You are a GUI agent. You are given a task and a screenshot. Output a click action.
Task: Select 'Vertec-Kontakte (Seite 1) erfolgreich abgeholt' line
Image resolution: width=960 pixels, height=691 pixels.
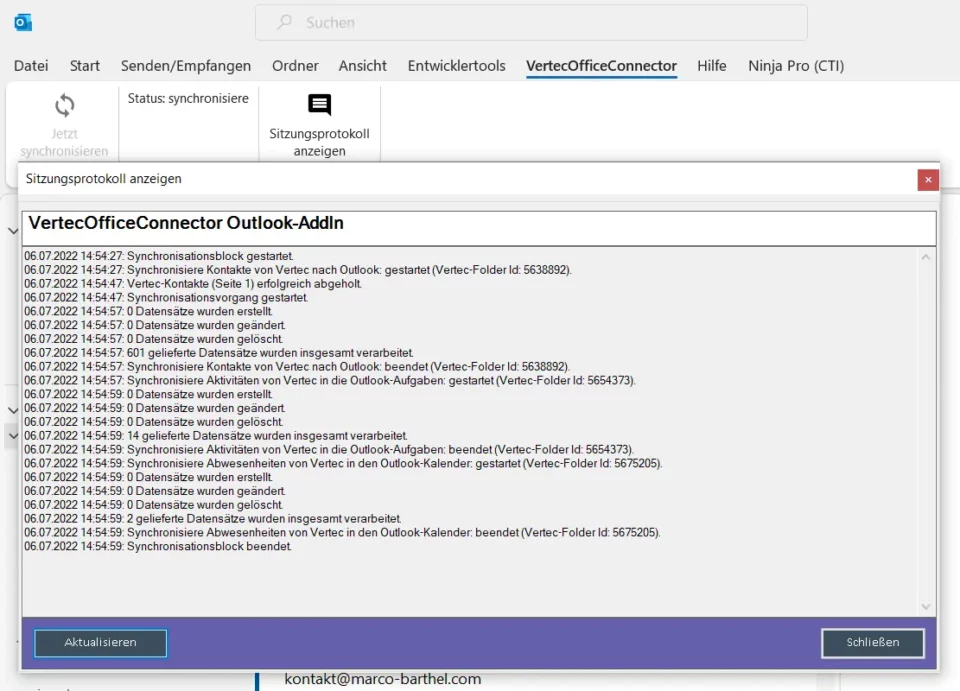pyautogui.click(x=193, y=284)
